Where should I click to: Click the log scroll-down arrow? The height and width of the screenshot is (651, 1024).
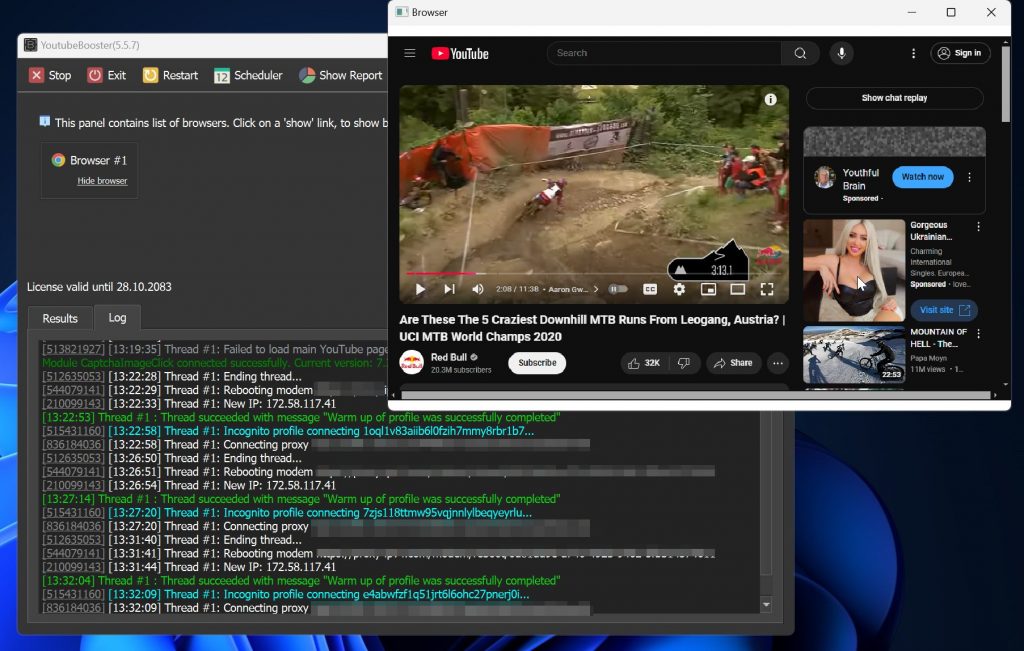tap(766, 605)
